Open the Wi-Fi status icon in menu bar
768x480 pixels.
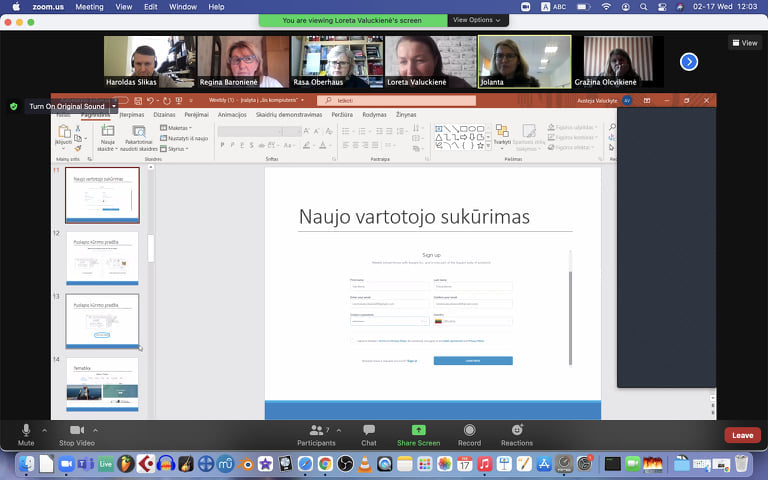point(606,7)
